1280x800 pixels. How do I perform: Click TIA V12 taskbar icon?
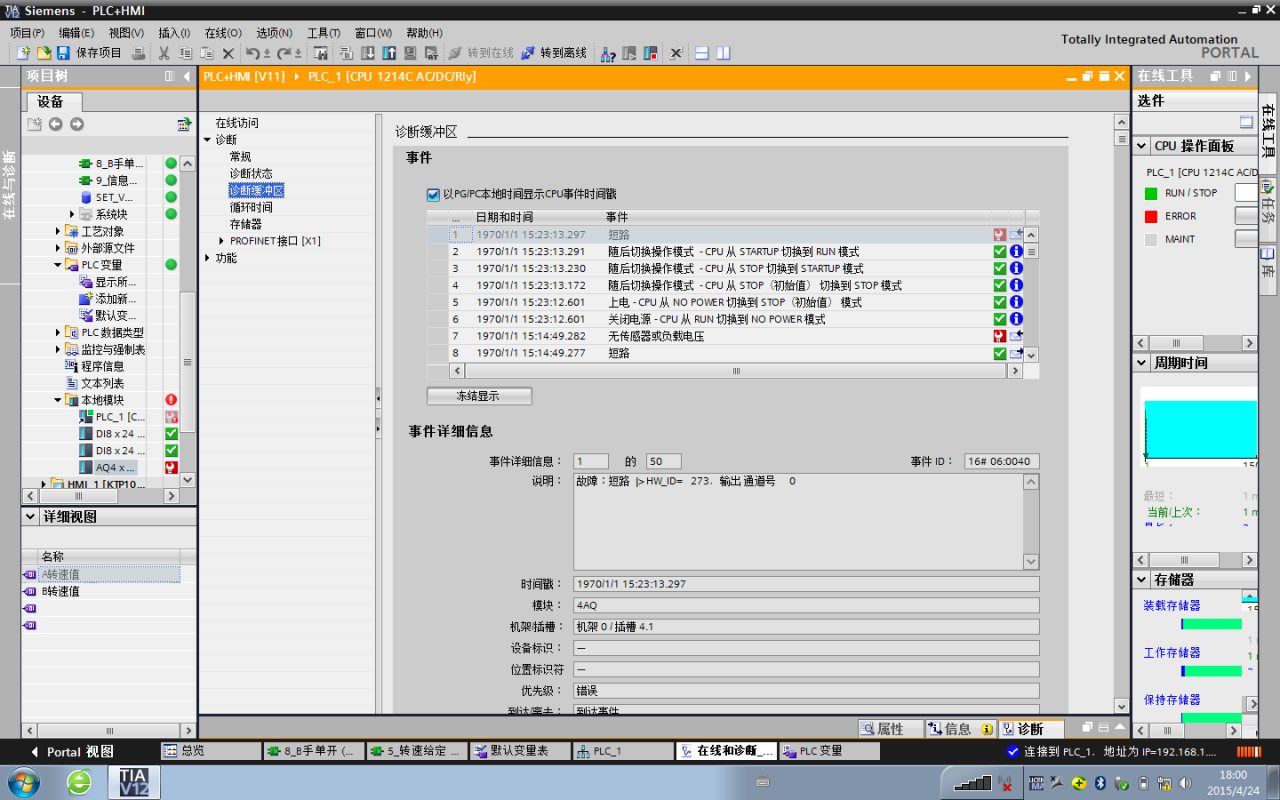tap(133, 781)
